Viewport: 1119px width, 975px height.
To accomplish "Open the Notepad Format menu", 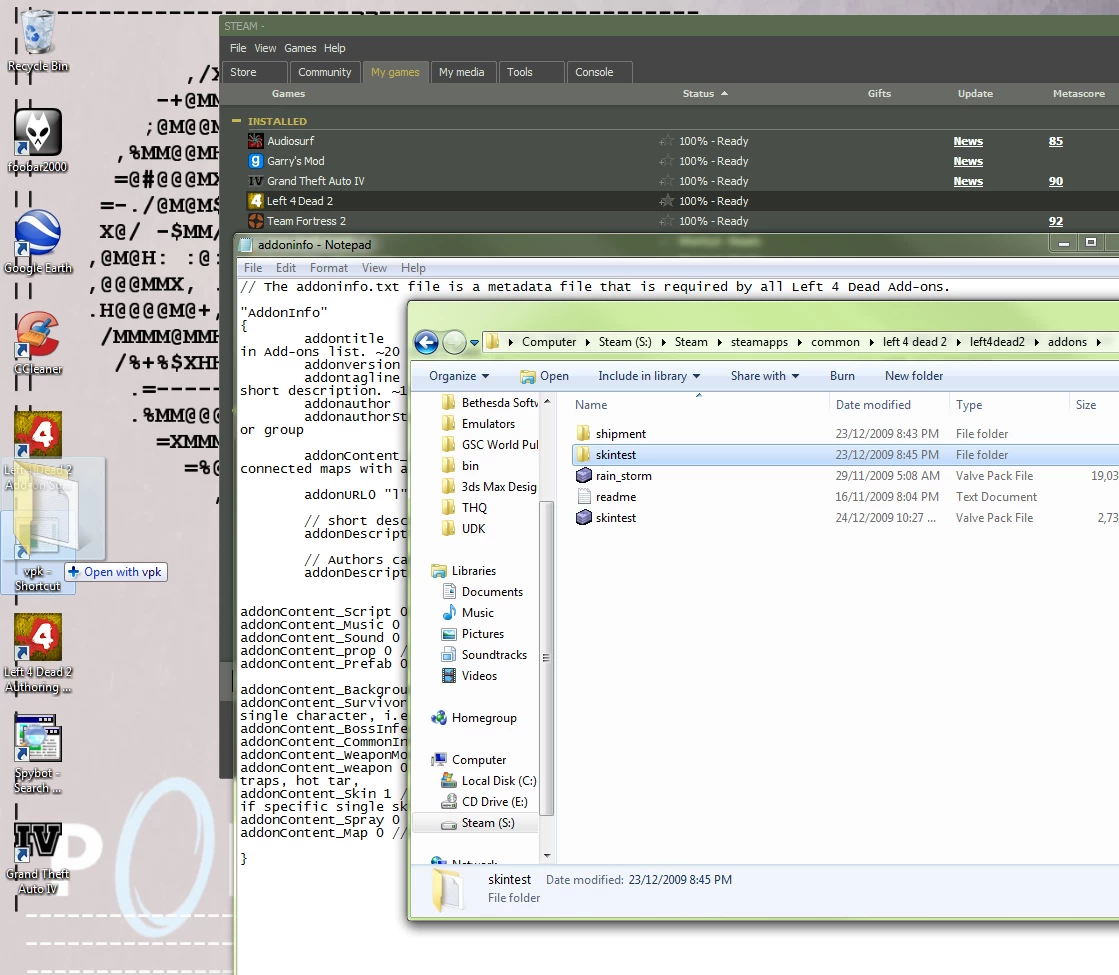I will (328, 268).
